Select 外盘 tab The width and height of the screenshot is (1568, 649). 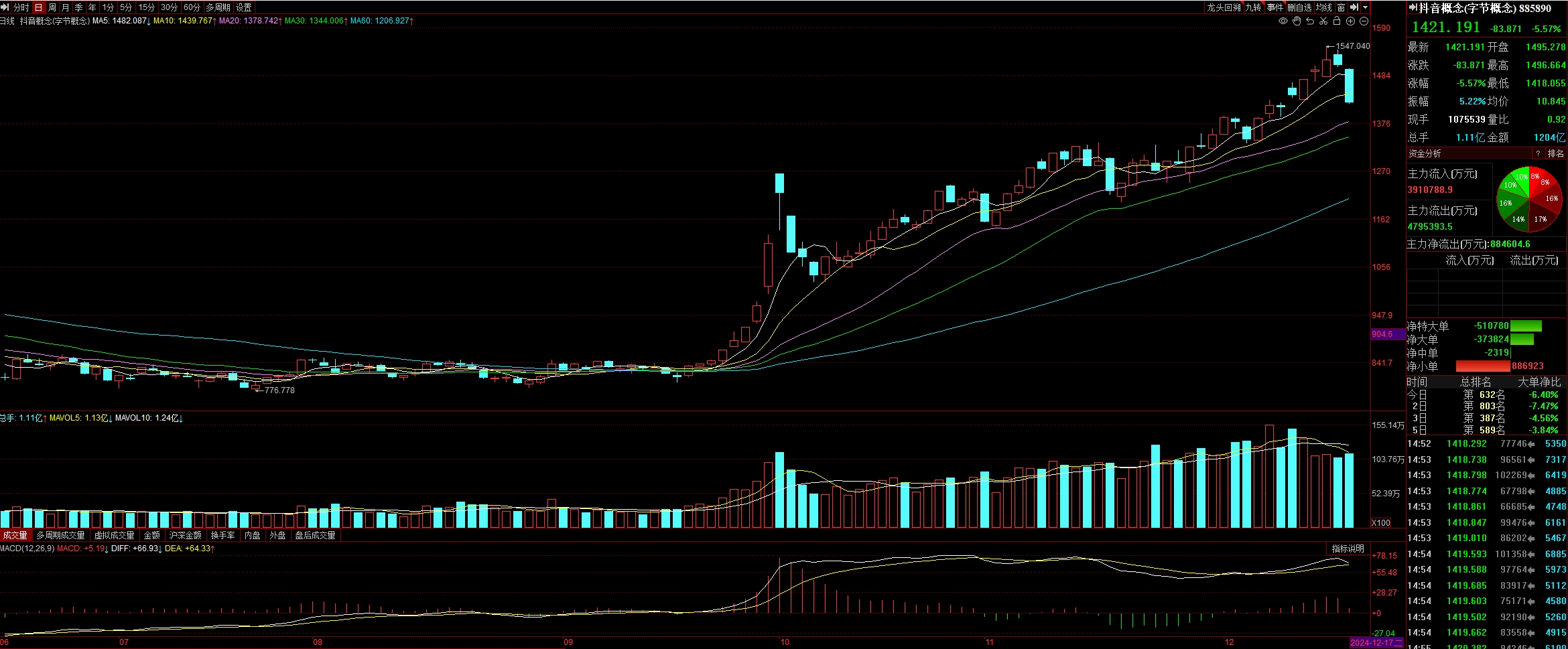coord(278,535)
